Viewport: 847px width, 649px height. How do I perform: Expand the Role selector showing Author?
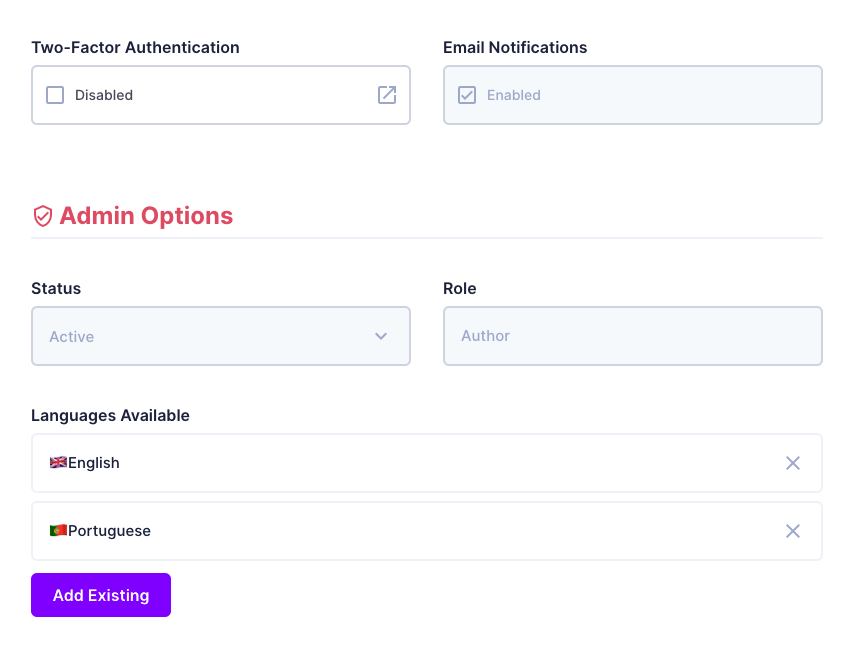click(x=632, y=336)
